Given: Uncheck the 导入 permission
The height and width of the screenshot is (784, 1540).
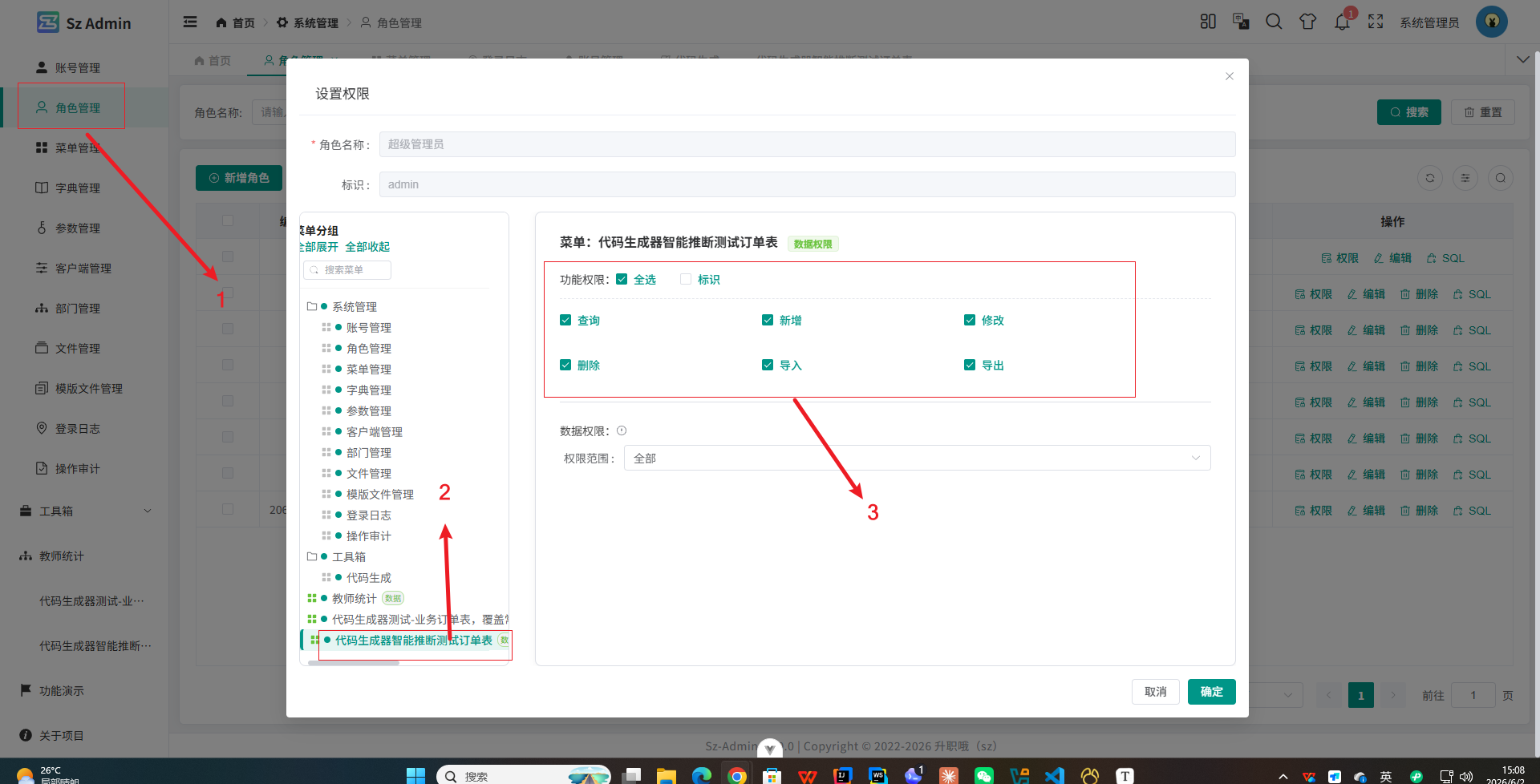Looking at the screenshot, I should (x=768, y=365).
